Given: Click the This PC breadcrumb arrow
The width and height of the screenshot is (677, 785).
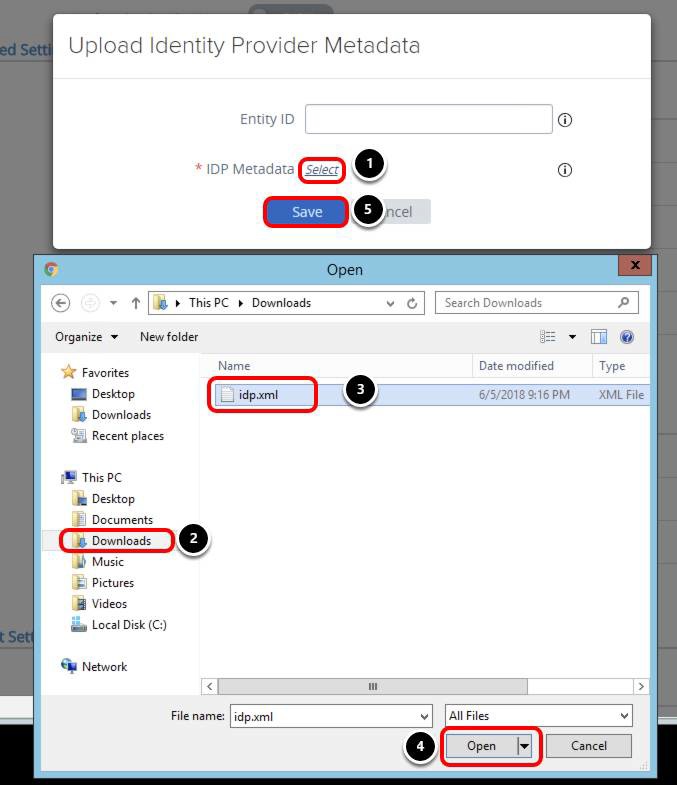Looking at the screenshot, I should tap(178, 303).
